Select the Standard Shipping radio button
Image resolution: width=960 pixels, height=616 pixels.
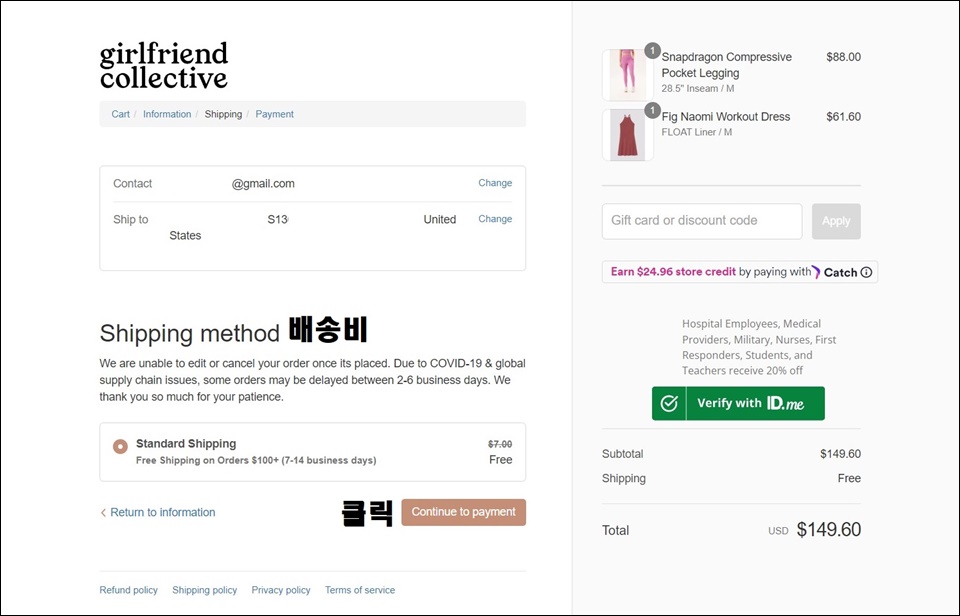pos(120,446)
